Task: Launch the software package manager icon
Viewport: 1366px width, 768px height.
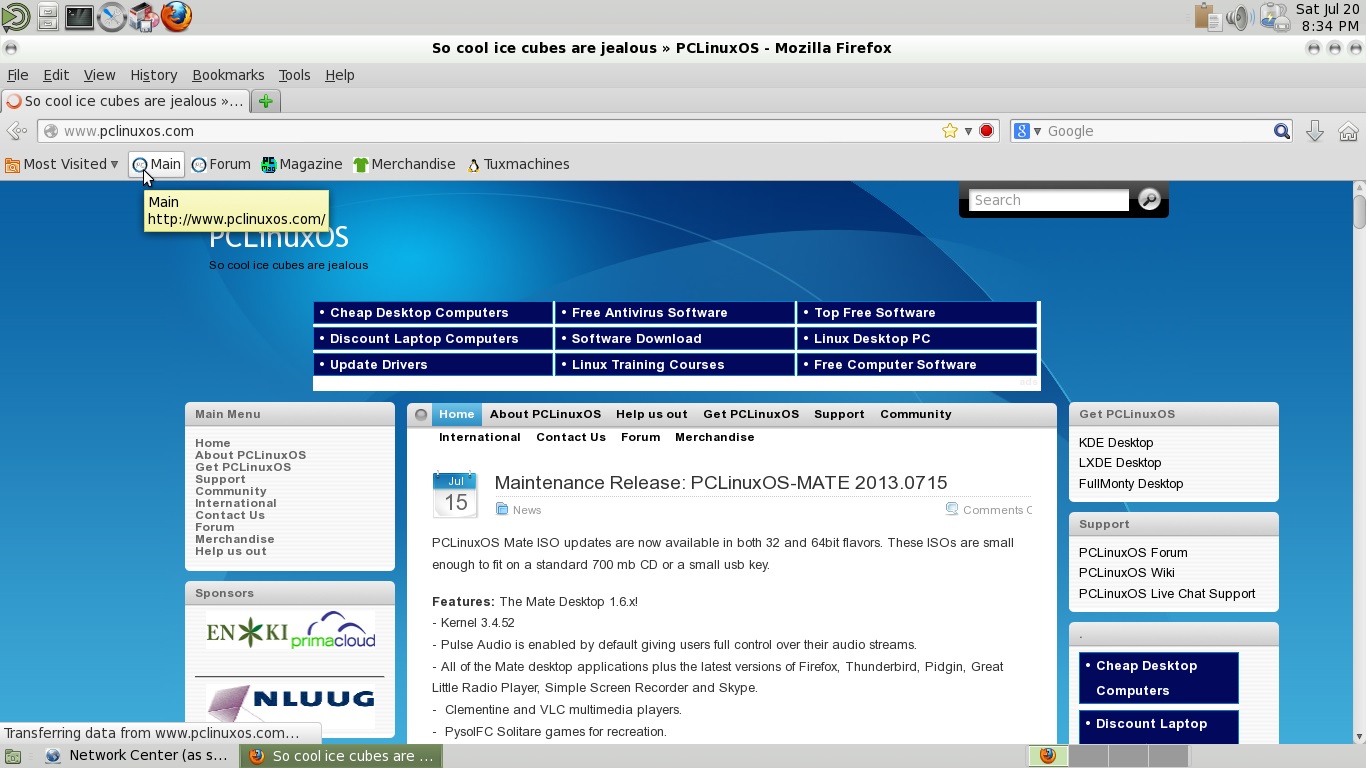Action: [x=144, y=16]
